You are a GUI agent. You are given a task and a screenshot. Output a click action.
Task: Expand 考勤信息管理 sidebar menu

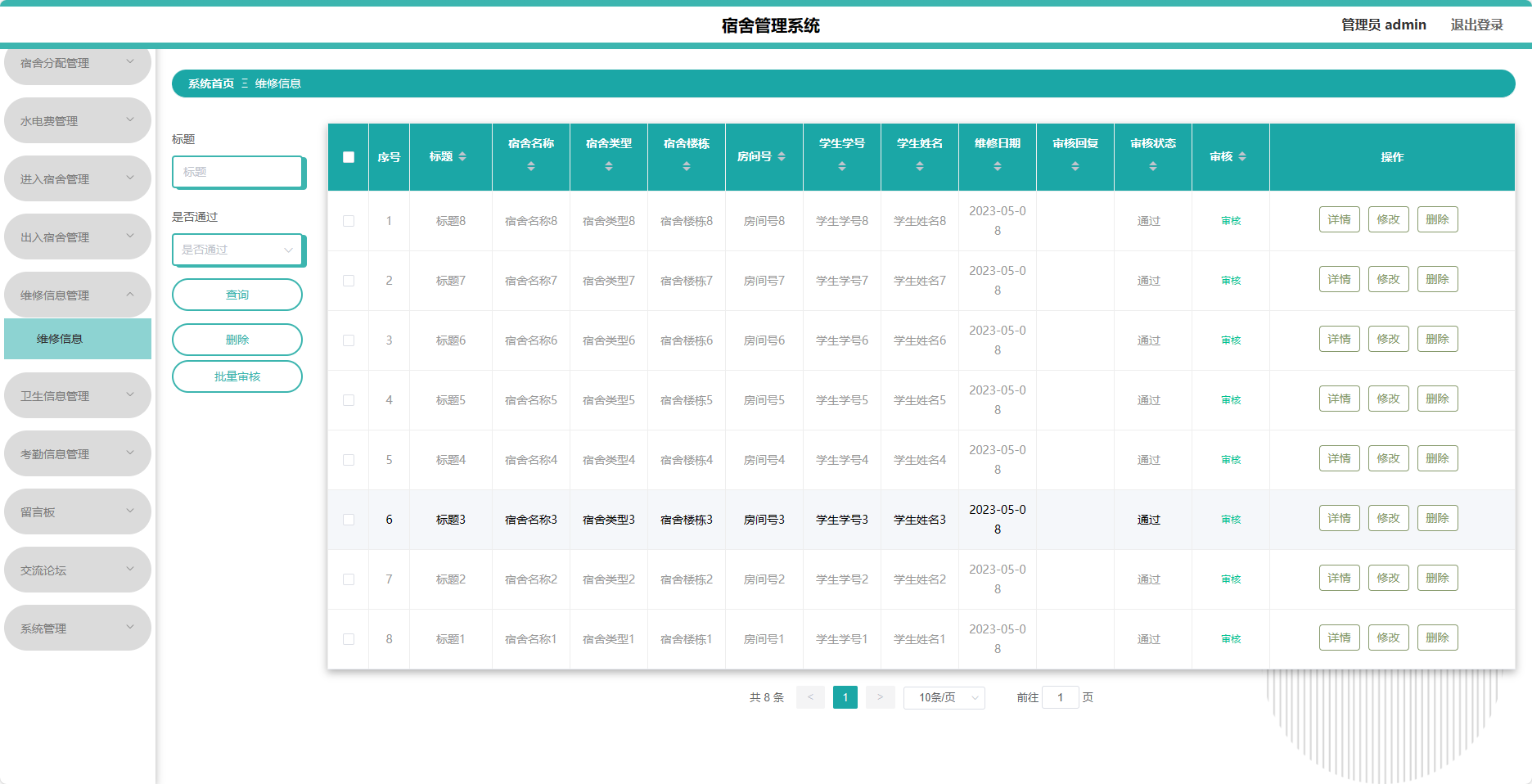point(78,453)
